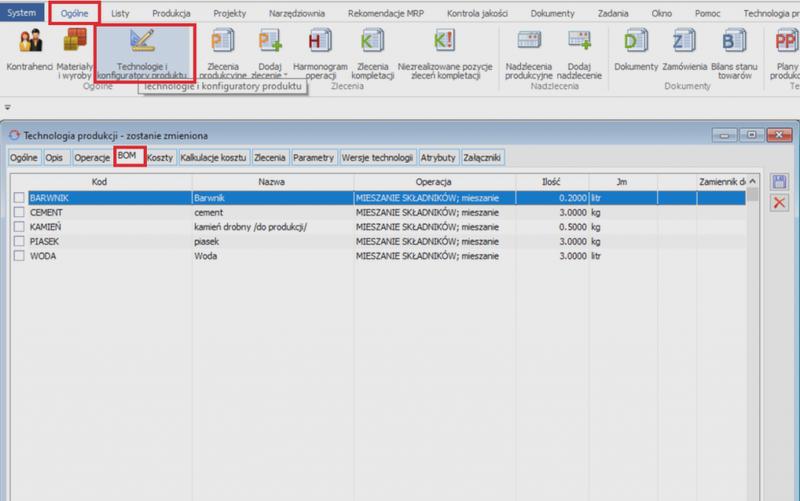
Task: Select the Załączniki tab
Action: (482, 158)
